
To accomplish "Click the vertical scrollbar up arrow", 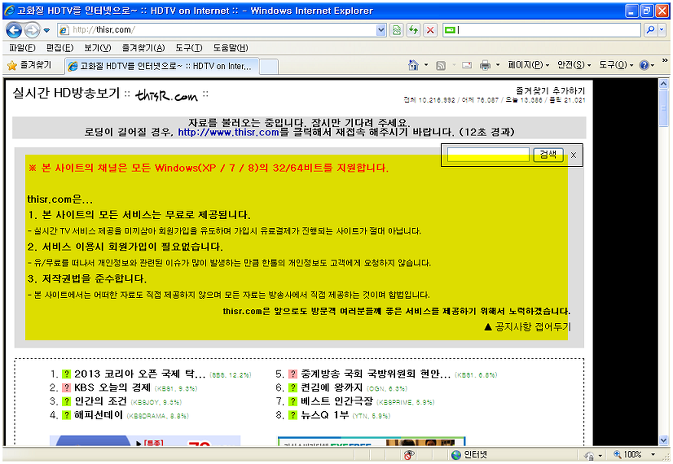I will (664, 84).
